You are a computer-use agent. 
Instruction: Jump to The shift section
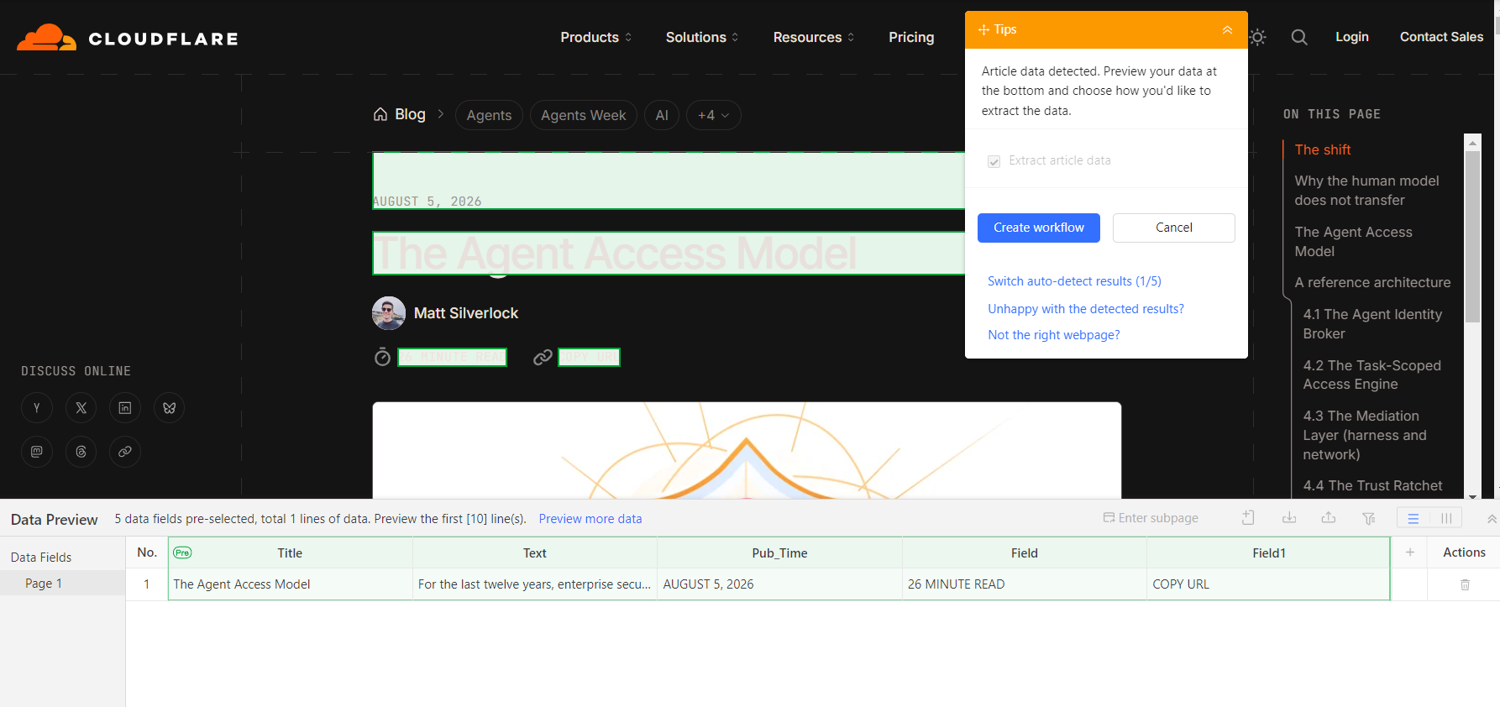pyautogui.click(x=1322, y=150)
